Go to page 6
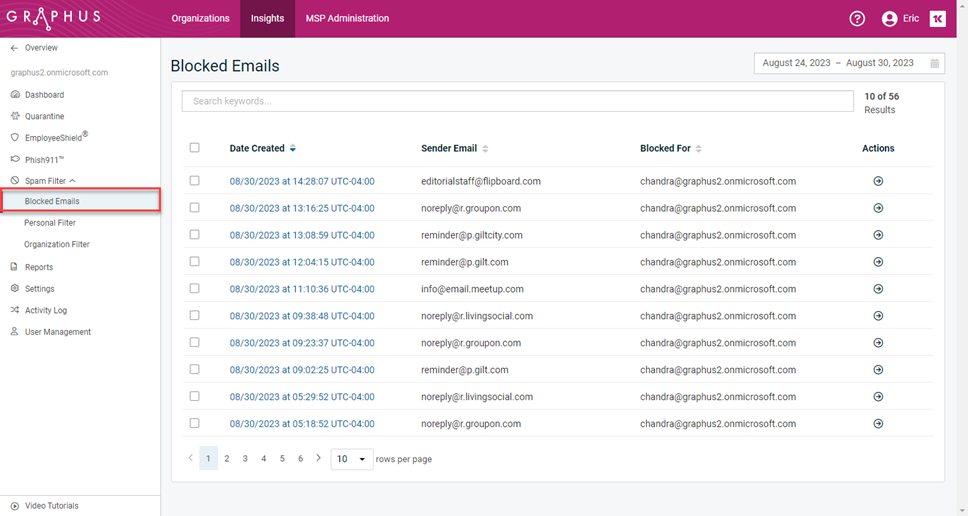 [x=301, y=459]
